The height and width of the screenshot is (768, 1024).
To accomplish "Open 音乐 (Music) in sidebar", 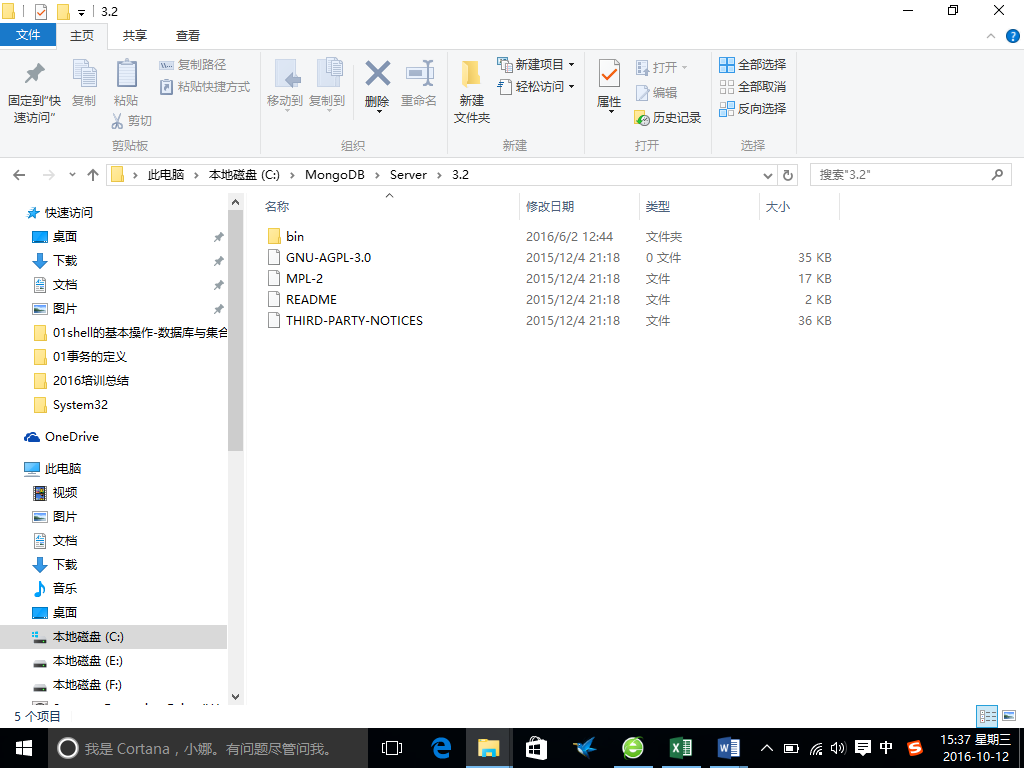I will 56,588.
